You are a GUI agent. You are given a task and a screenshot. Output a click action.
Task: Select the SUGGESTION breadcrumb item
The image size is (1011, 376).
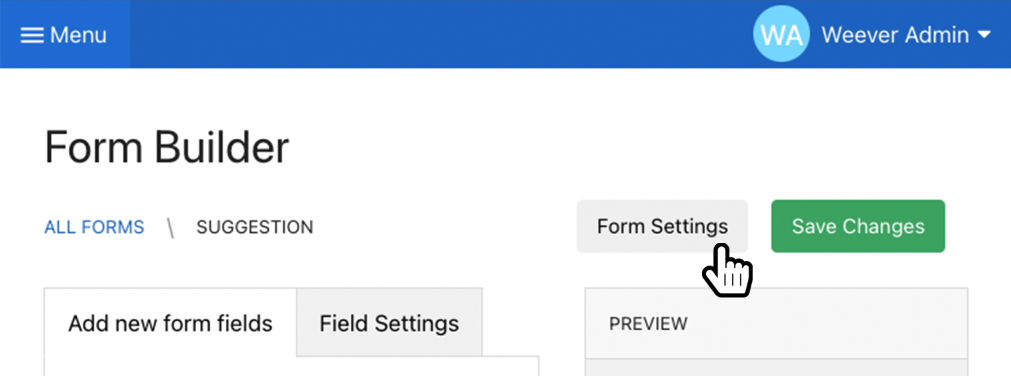tap(255, 227)
